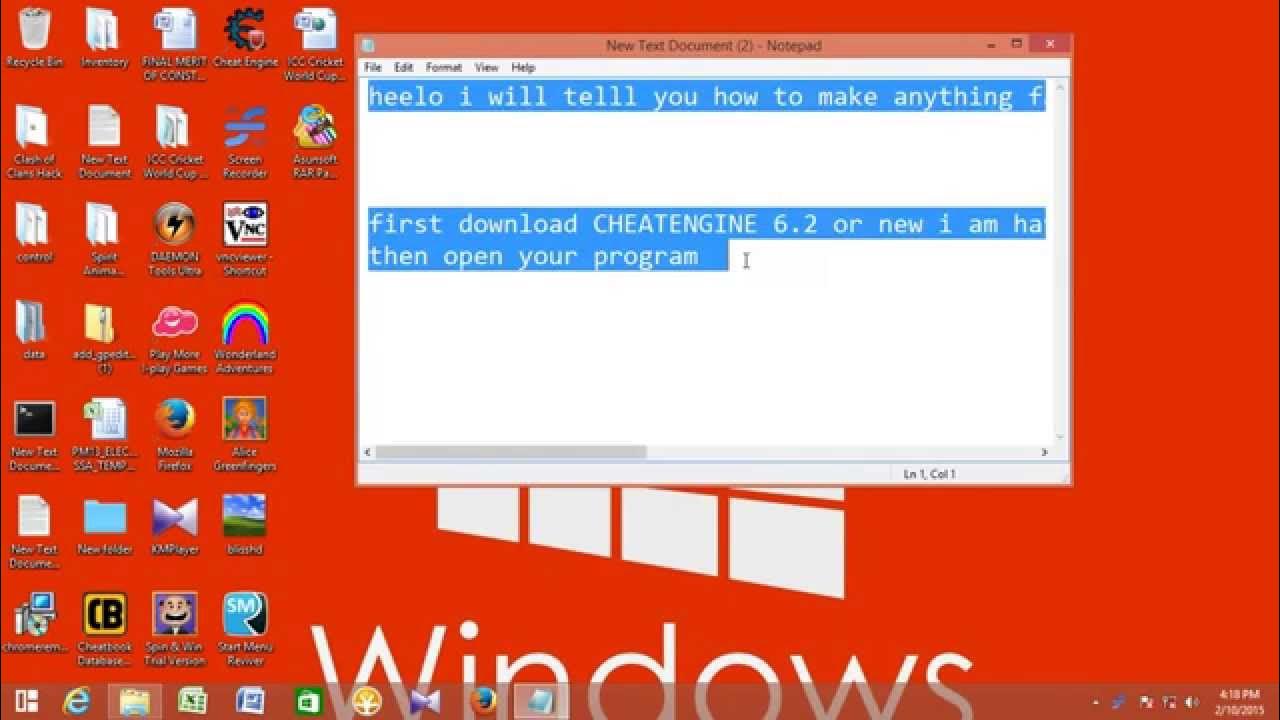Open Action Center flag in tray
The height and width of the screenshot is (720, 1280).
(x=1146, y=702)
